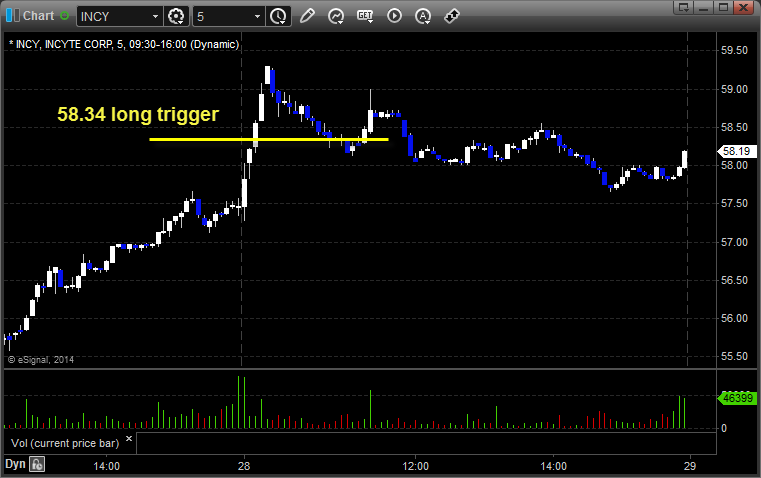Open the alerts circled-A icon menu
The image size is (761, 478).
click(x=423, y=16)
